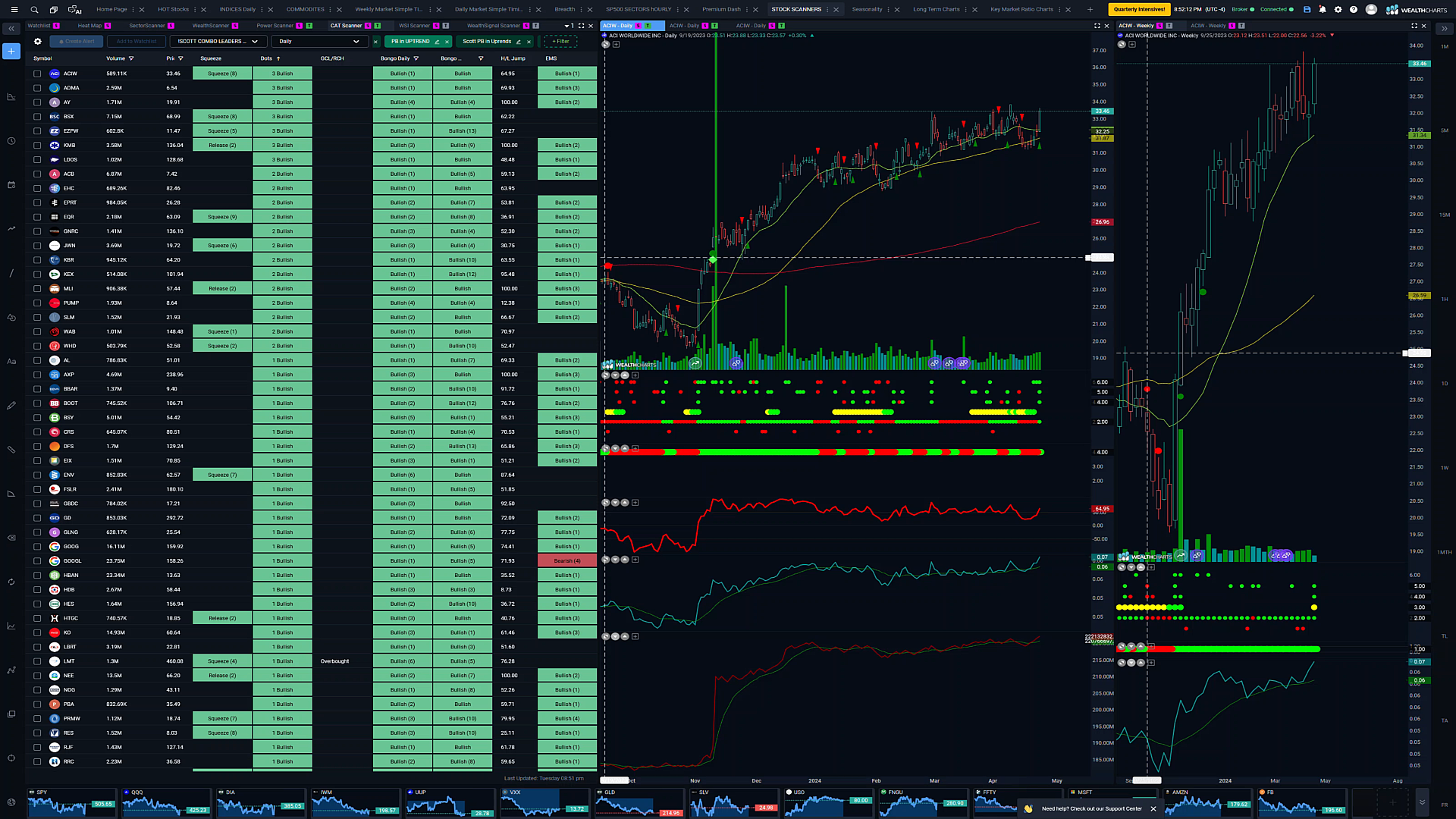Select the 1M timeframe on right rail

tap(1444, 47)
